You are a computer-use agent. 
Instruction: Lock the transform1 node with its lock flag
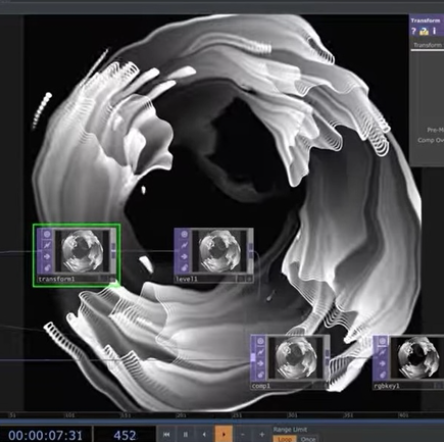[47, 267]
